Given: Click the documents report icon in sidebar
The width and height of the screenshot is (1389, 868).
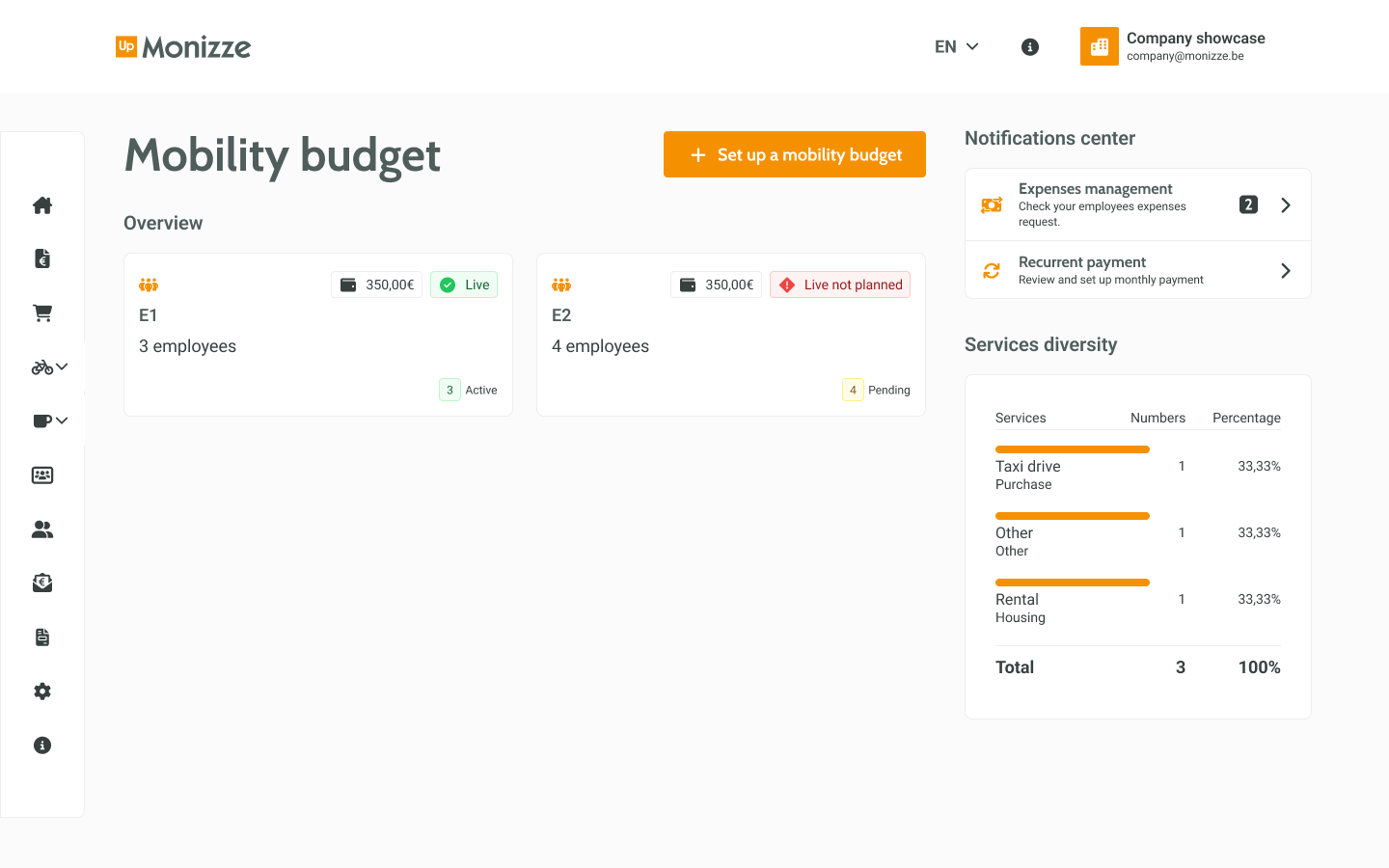Looking at the screenshot, I should pyautogui.click(x=41, y=637).
